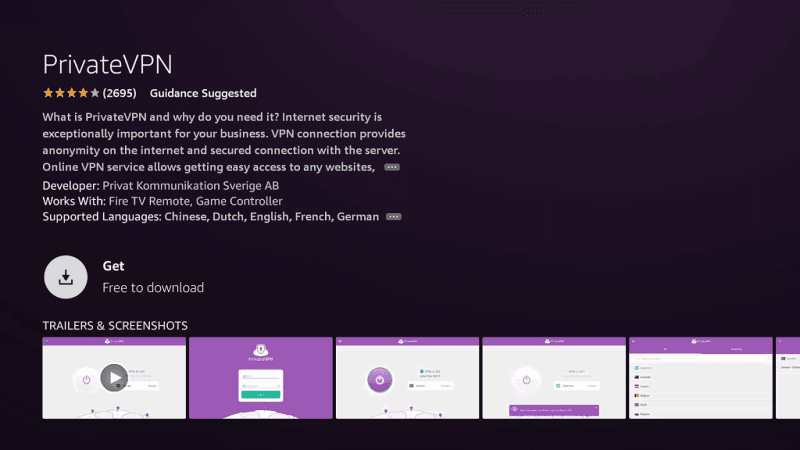Expand the supported languages list

393,217
